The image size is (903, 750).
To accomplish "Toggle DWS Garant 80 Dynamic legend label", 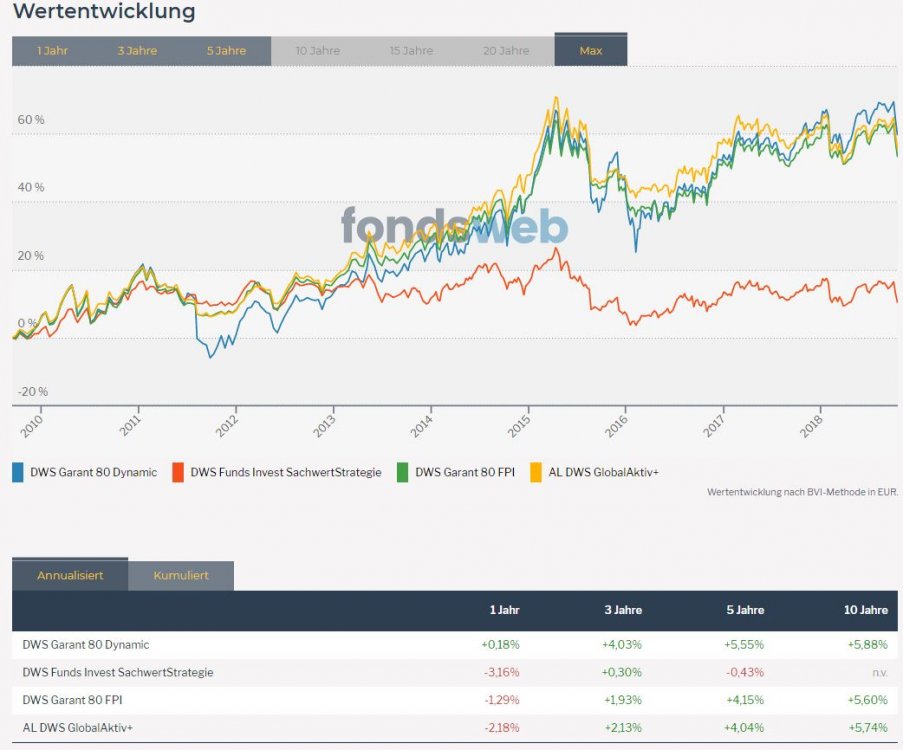I will coord(93,472).
